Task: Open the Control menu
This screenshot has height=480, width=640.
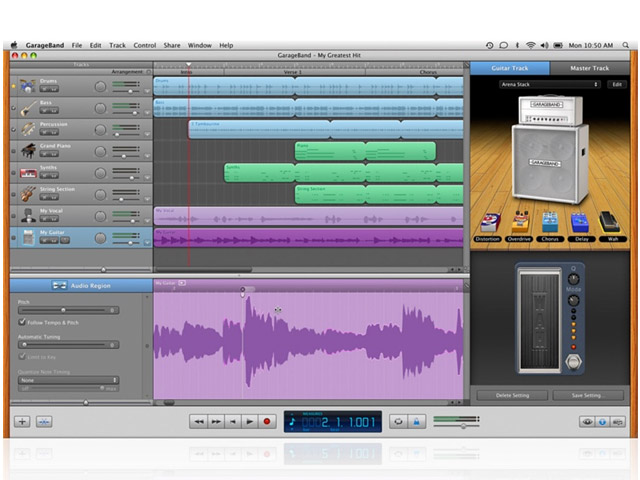Action: point(144,45)
